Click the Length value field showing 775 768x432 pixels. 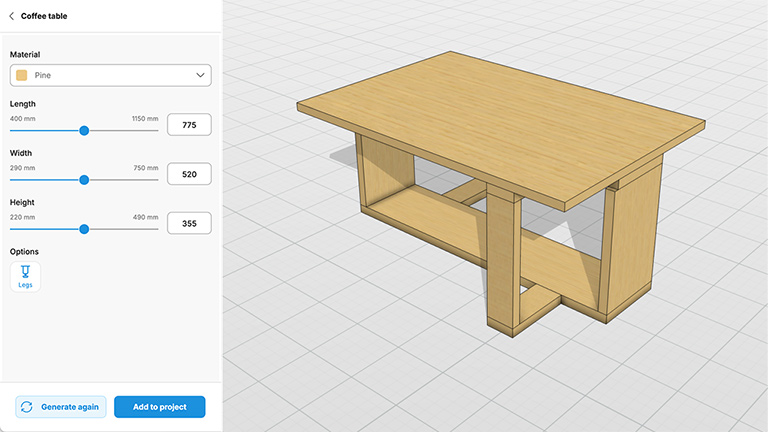189,125
